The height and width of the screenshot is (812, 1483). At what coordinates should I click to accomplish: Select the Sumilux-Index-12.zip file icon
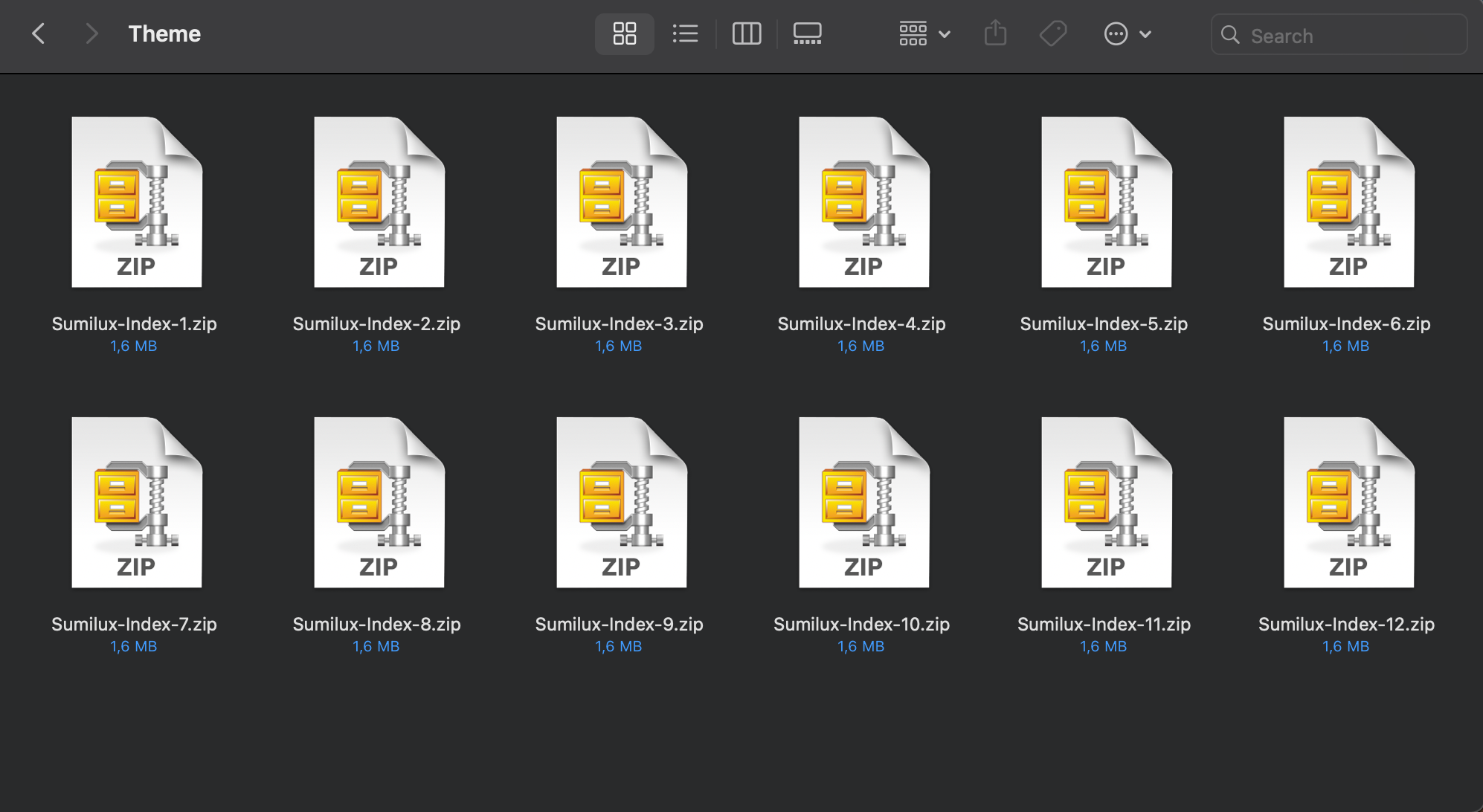1349,503
